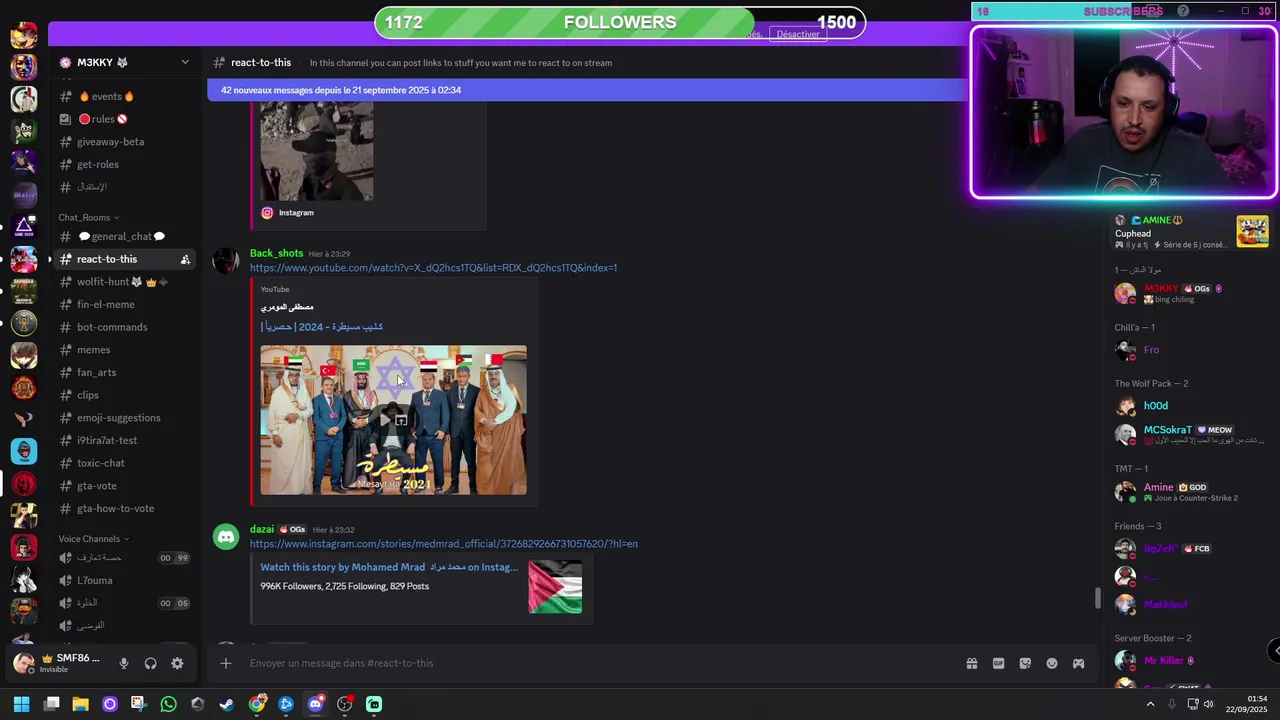
Task: Open WhatsApp from taskbar
Action: [168, 704]
